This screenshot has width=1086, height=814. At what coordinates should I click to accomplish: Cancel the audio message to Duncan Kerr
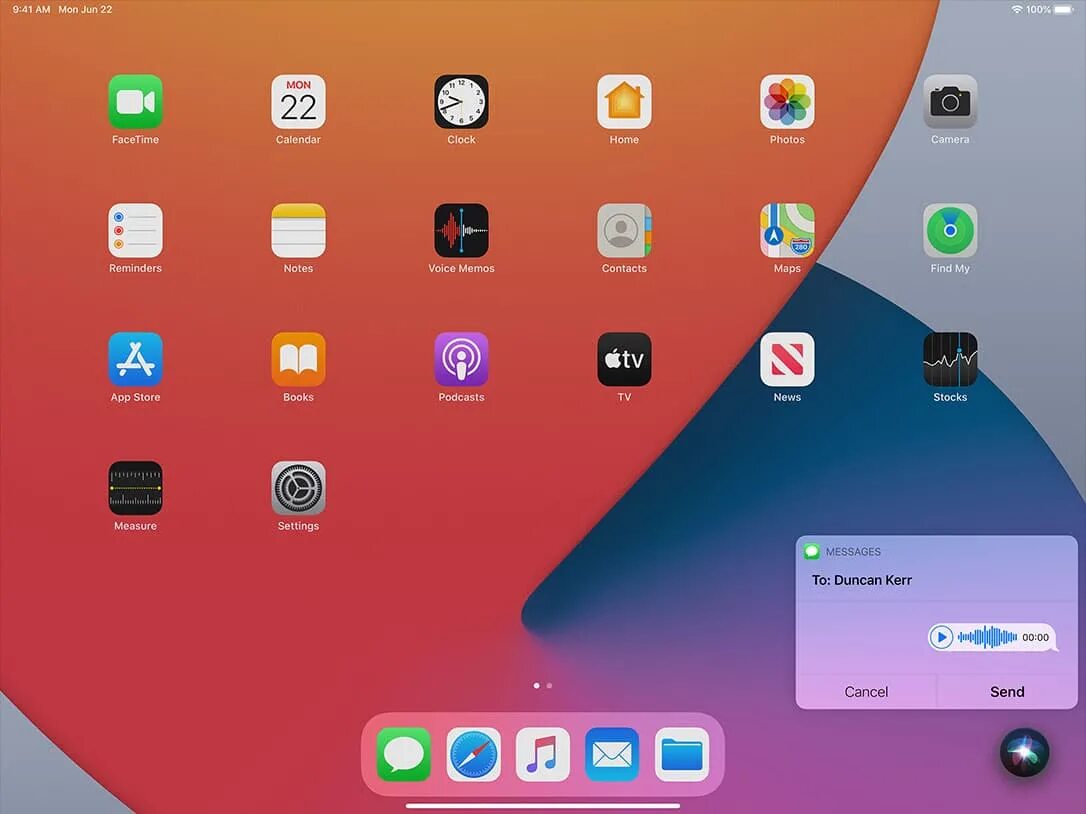[x=866, y=691]
